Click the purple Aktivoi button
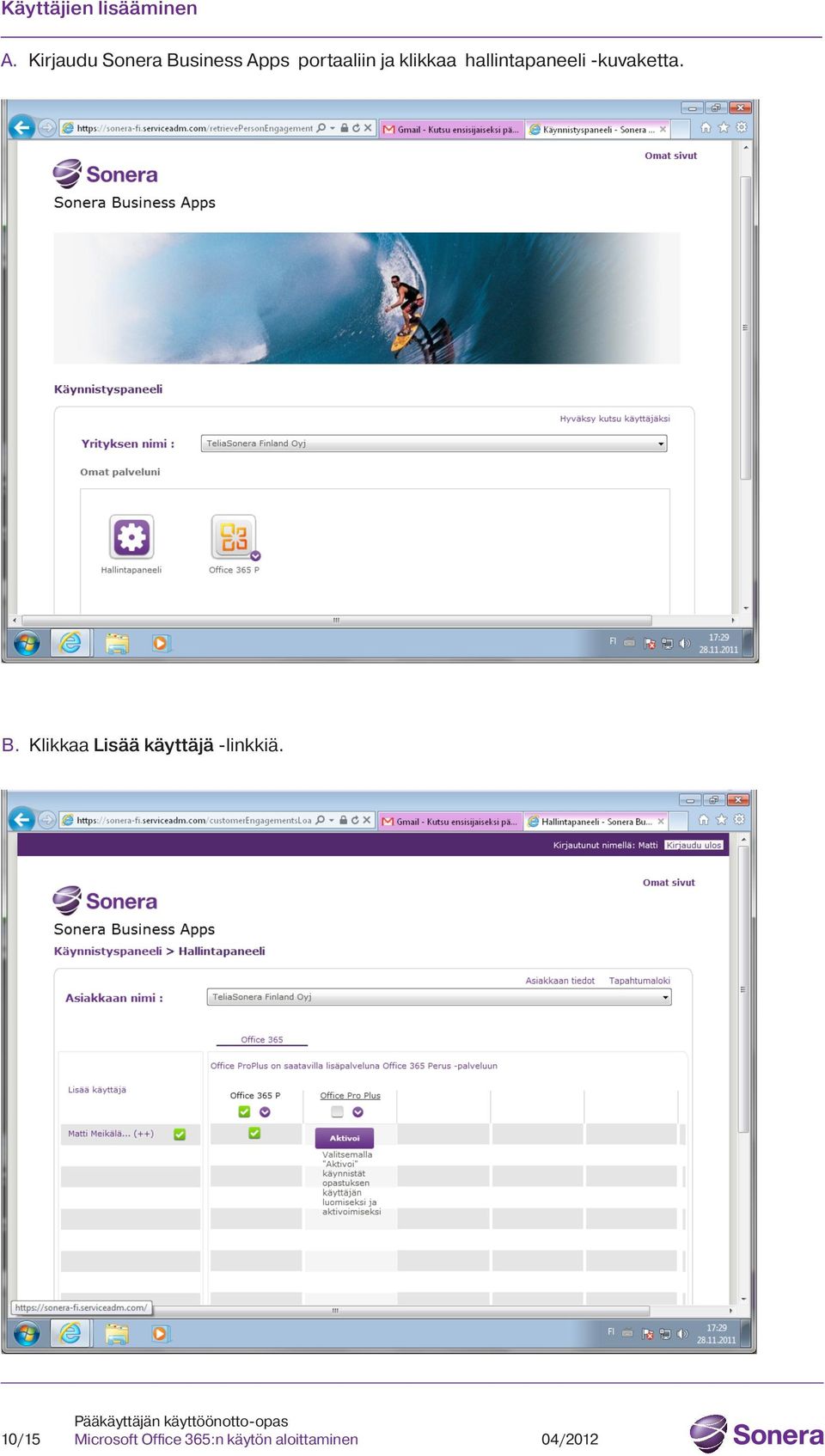Screen dimensions: 825x1456 point(345,1138)
